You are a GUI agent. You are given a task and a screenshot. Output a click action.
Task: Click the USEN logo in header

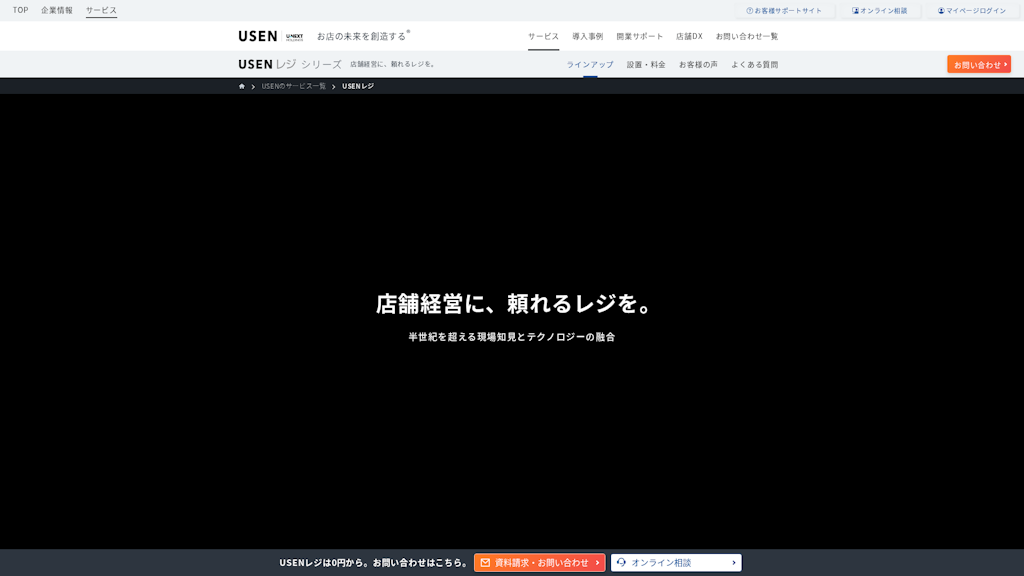click(x=258, y=36)
